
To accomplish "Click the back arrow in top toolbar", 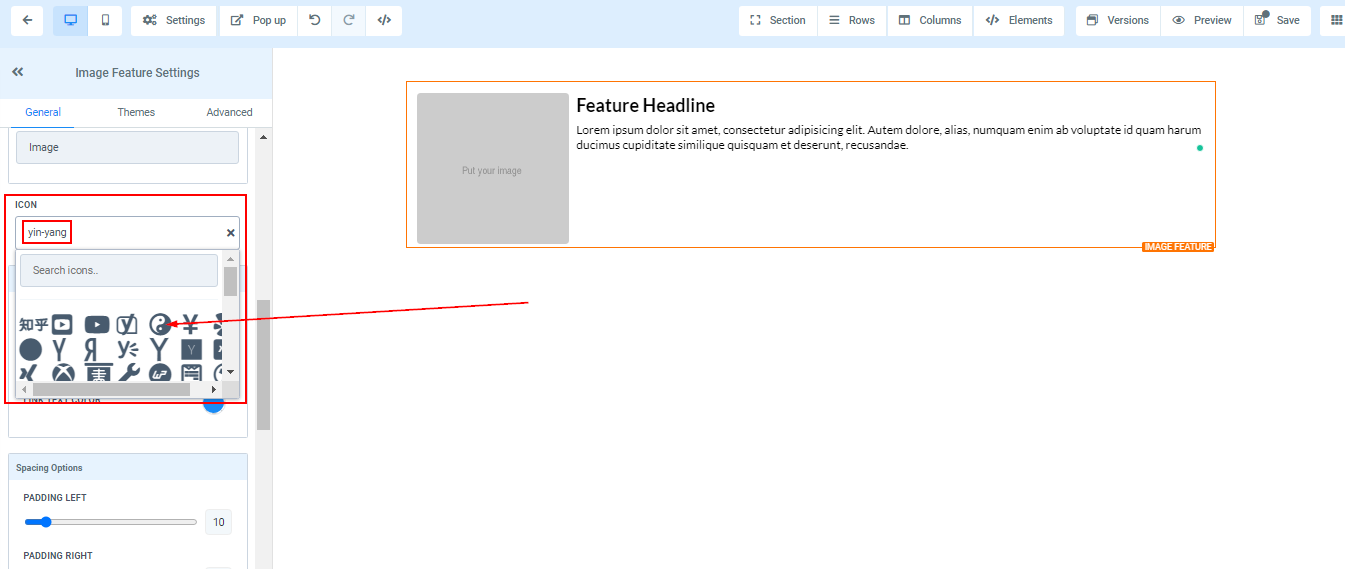I will point(27,20).
